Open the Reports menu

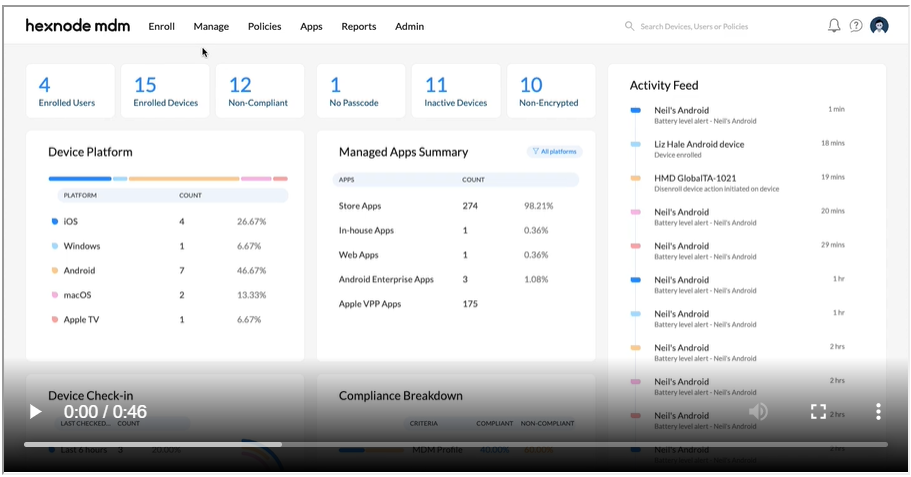[358, 27]
